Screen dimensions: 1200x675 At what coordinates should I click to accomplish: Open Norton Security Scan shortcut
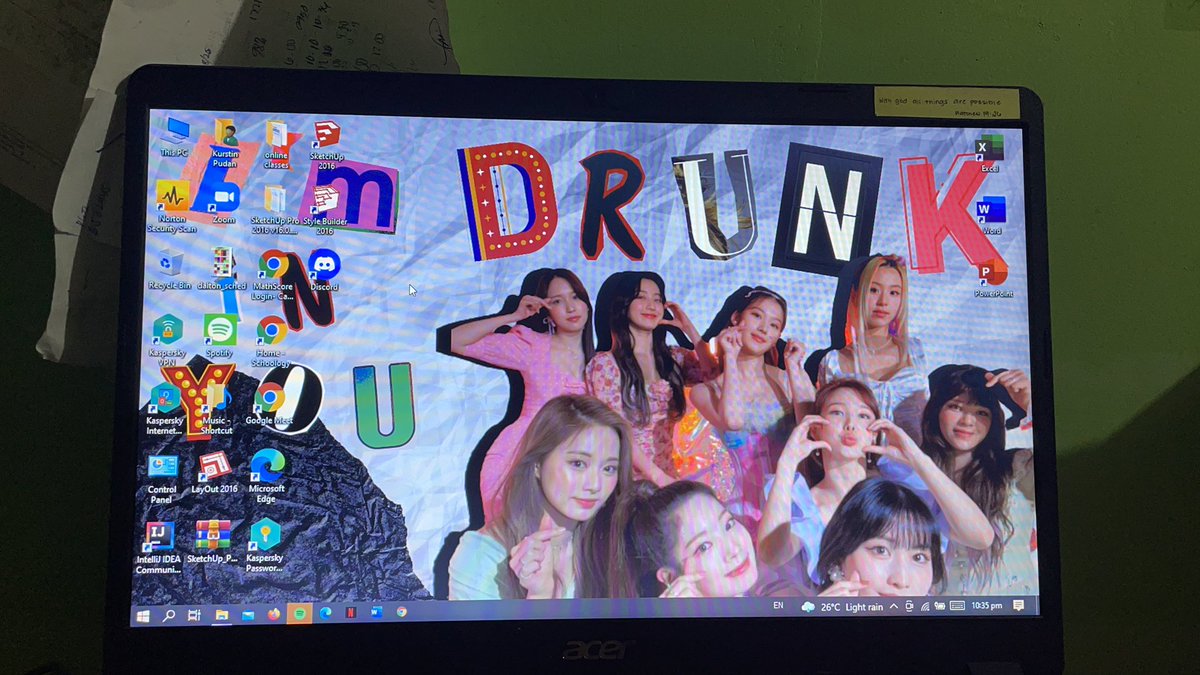[173, 208]
